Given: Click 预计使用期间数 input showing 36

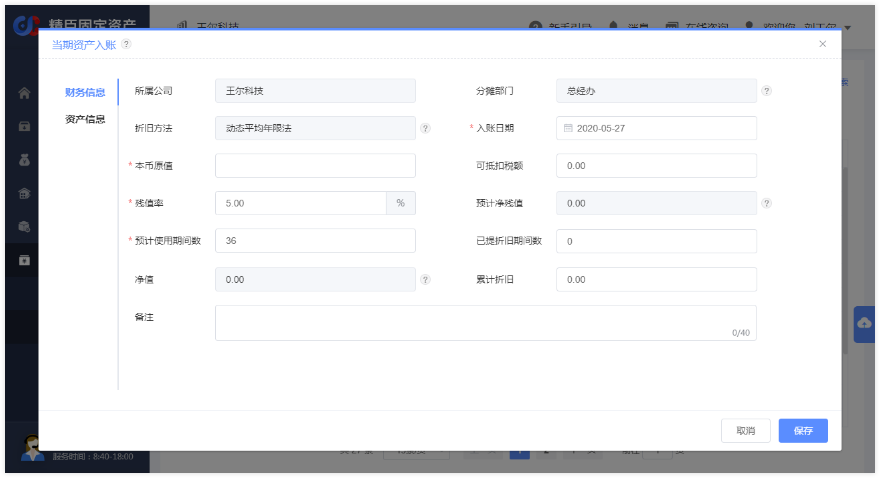Looking at the screenshot, I should [315, 241].
